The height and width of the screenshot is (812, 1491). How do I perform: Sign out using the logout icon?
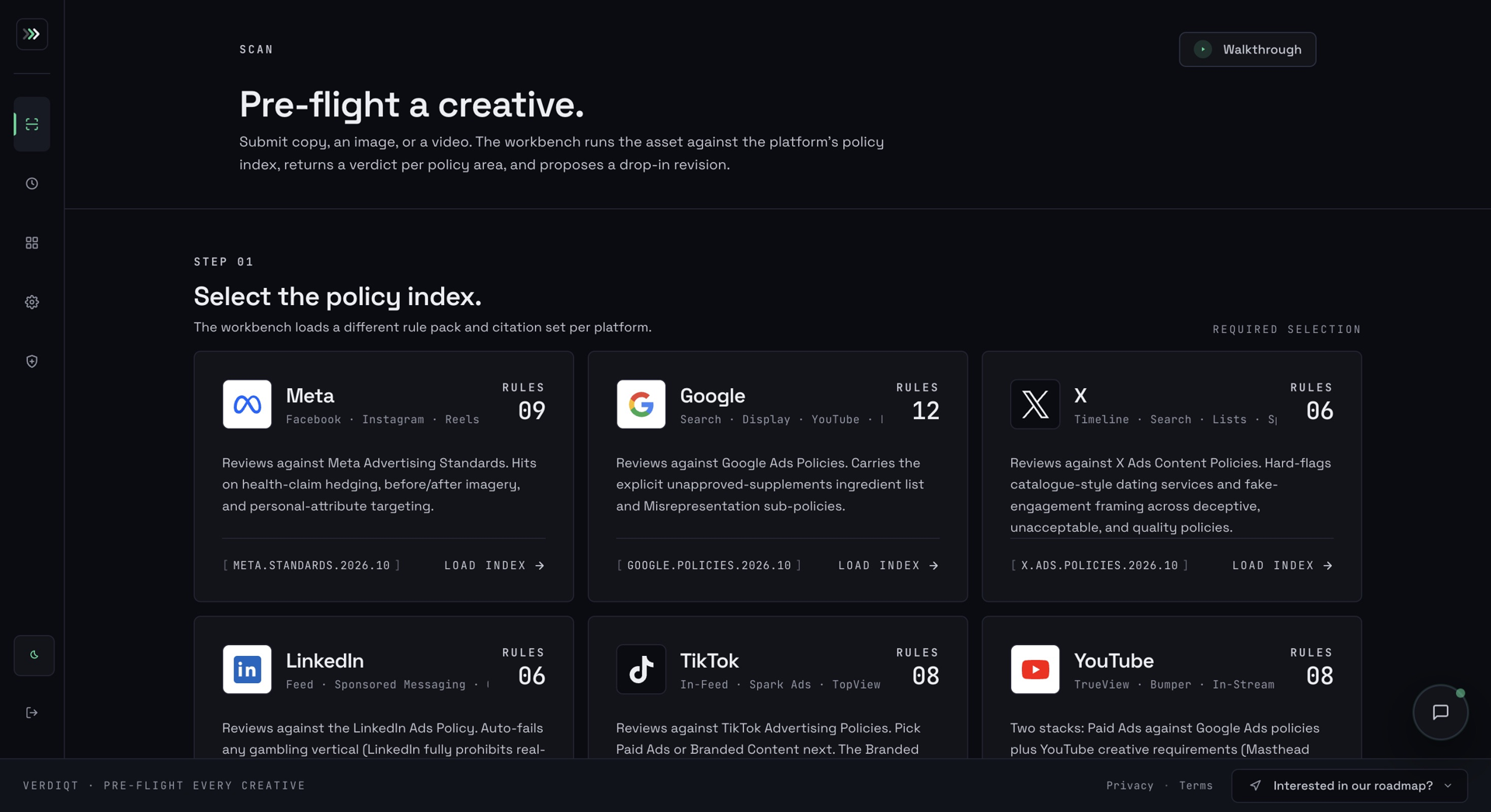[32, 713]
